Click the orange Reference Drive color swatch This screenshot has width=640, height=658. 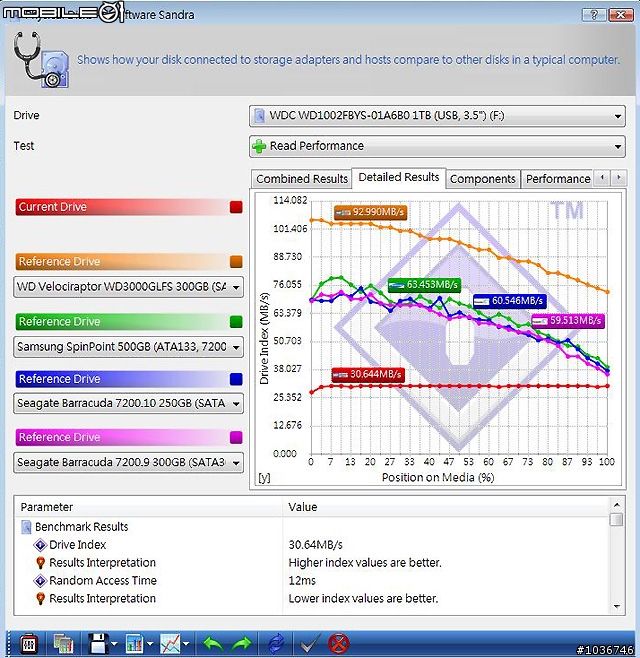(x=236, y=261)
